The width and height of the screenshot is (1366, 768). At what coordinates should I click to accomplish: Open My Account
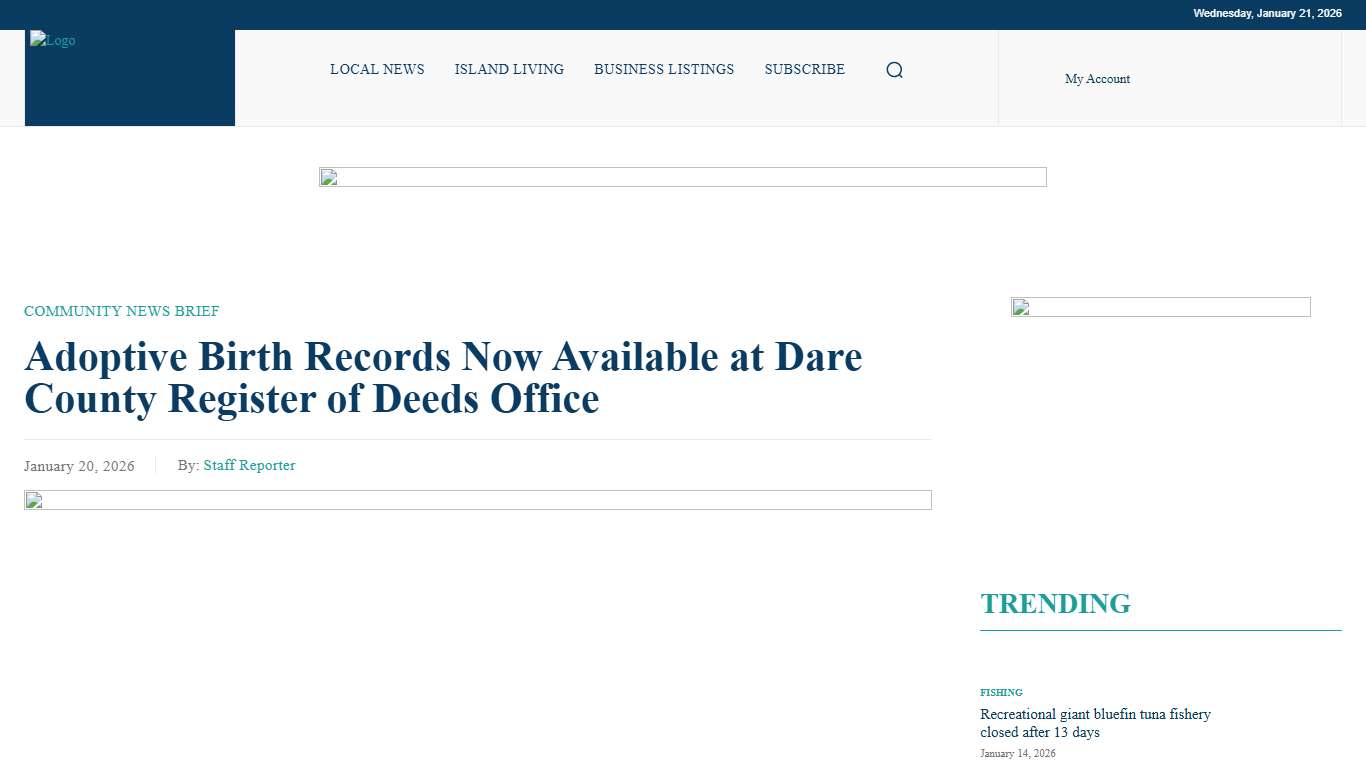[1097, 78]
